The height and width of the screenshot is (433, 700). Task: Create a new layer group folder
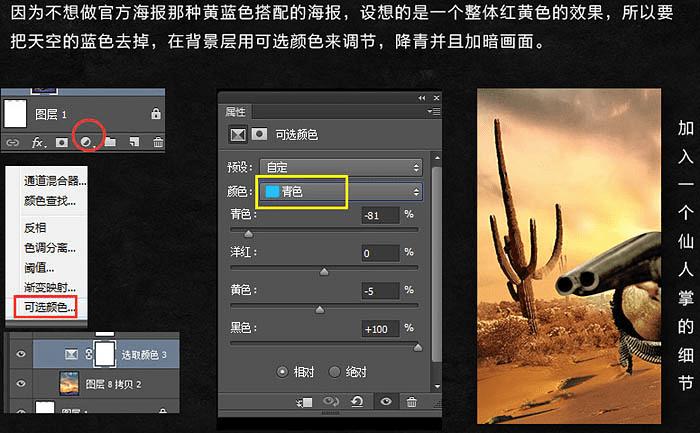(x=110, y=142)
